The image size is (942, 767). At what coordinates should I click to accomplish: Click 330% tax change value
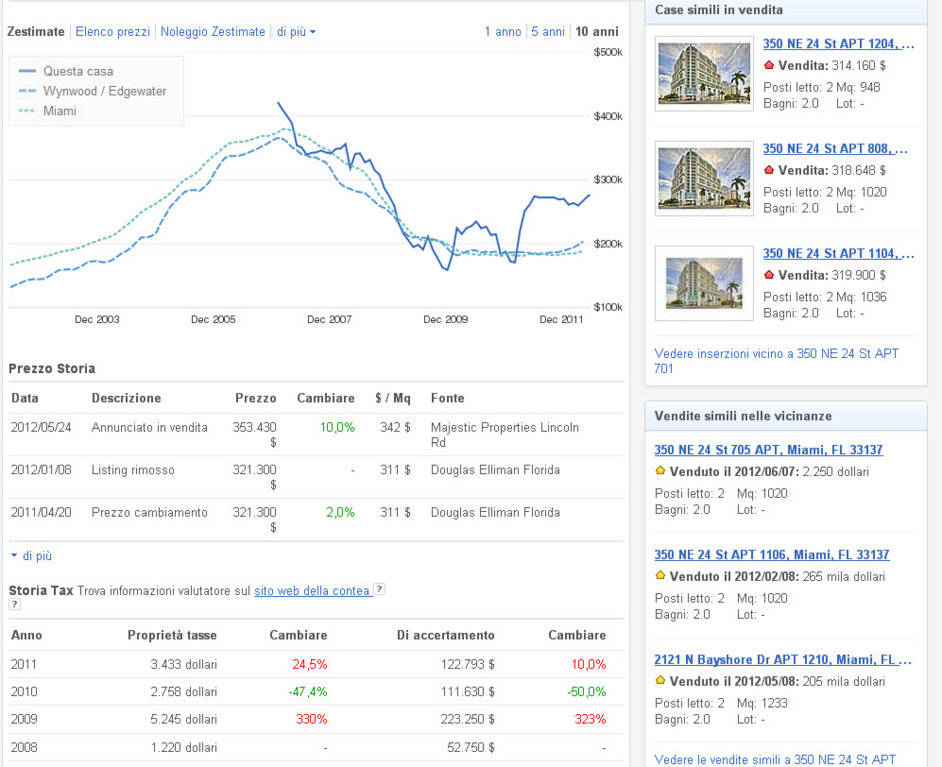[311, 719]
